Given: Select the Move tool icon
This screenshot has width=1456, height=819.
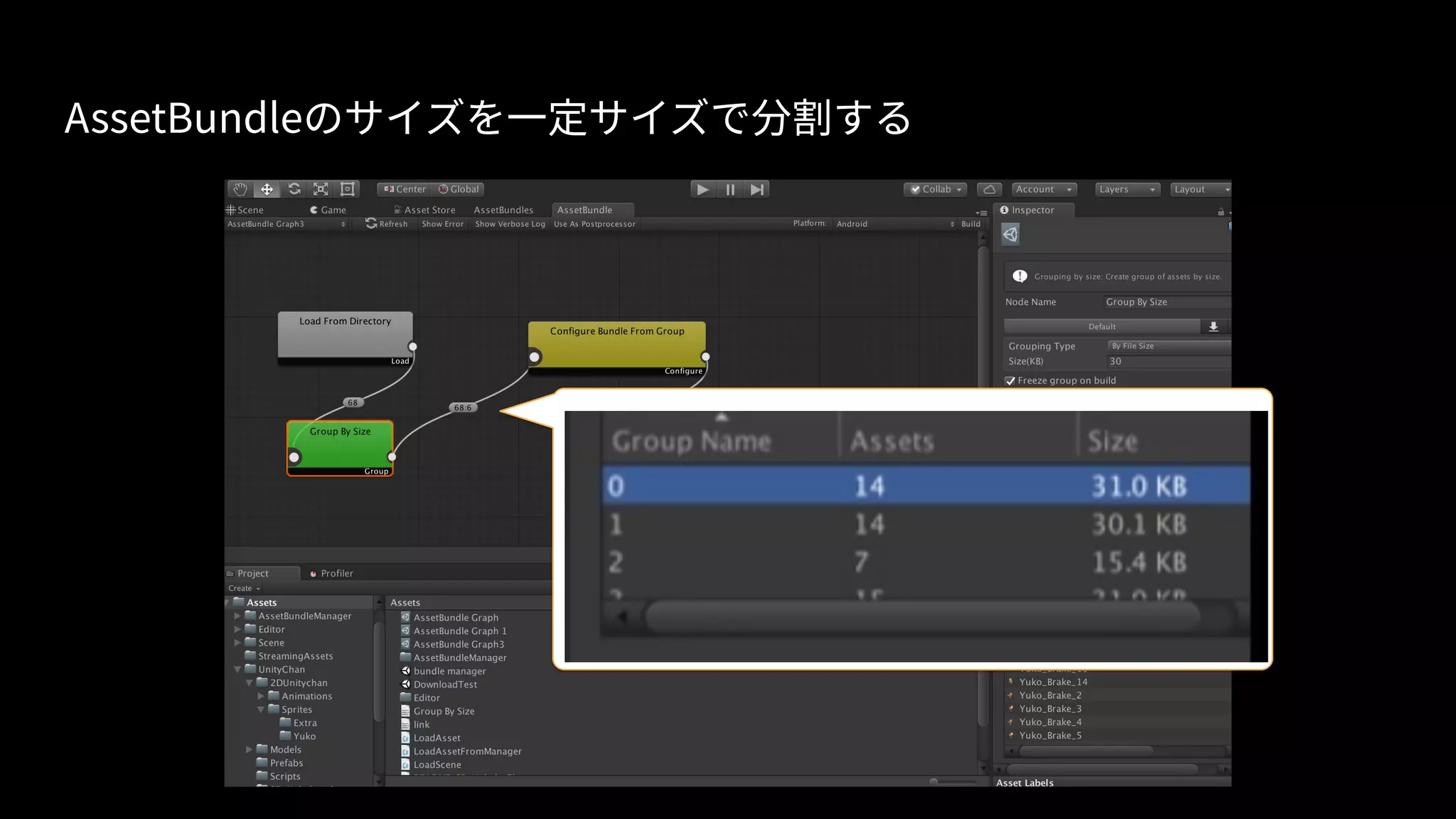Looking at the screenshot, I should pos(267,189).
